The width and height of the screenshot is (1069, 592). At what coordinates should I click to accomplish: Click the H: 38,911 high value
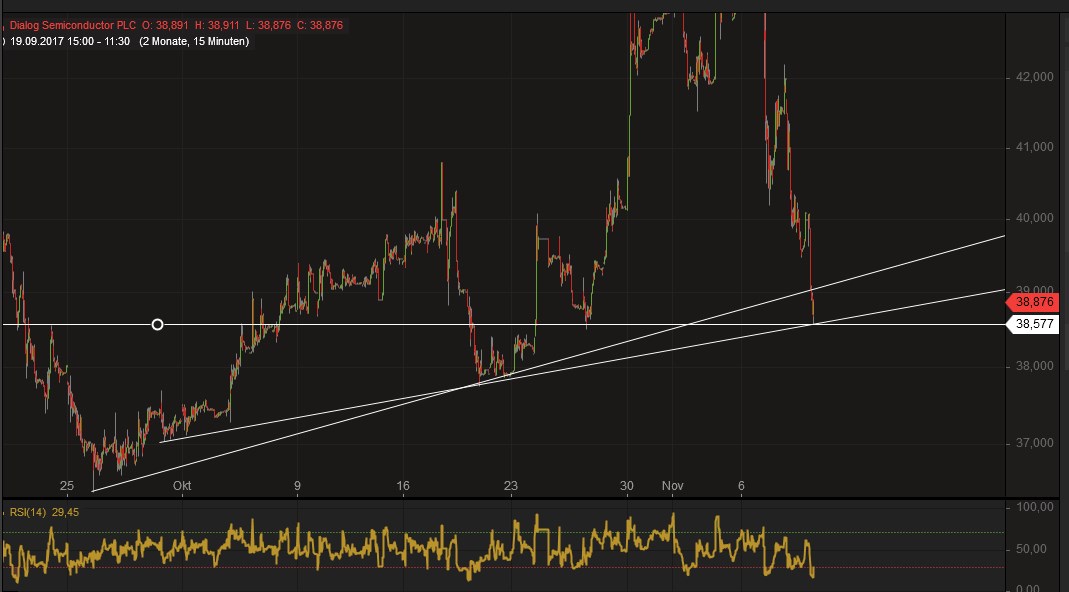[215, 25]
